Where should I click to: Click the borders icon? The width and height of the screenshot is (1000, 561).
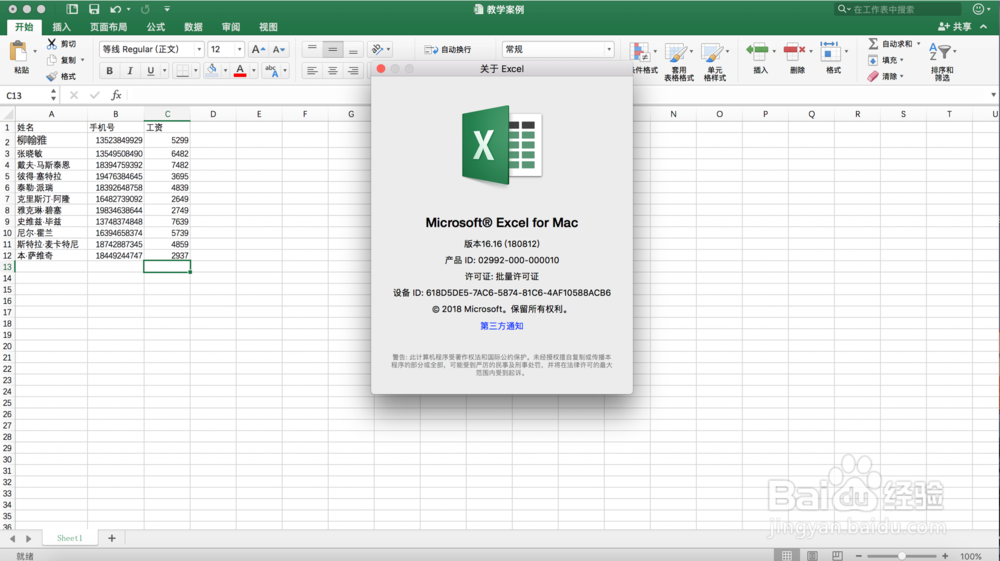coord(182,70)
